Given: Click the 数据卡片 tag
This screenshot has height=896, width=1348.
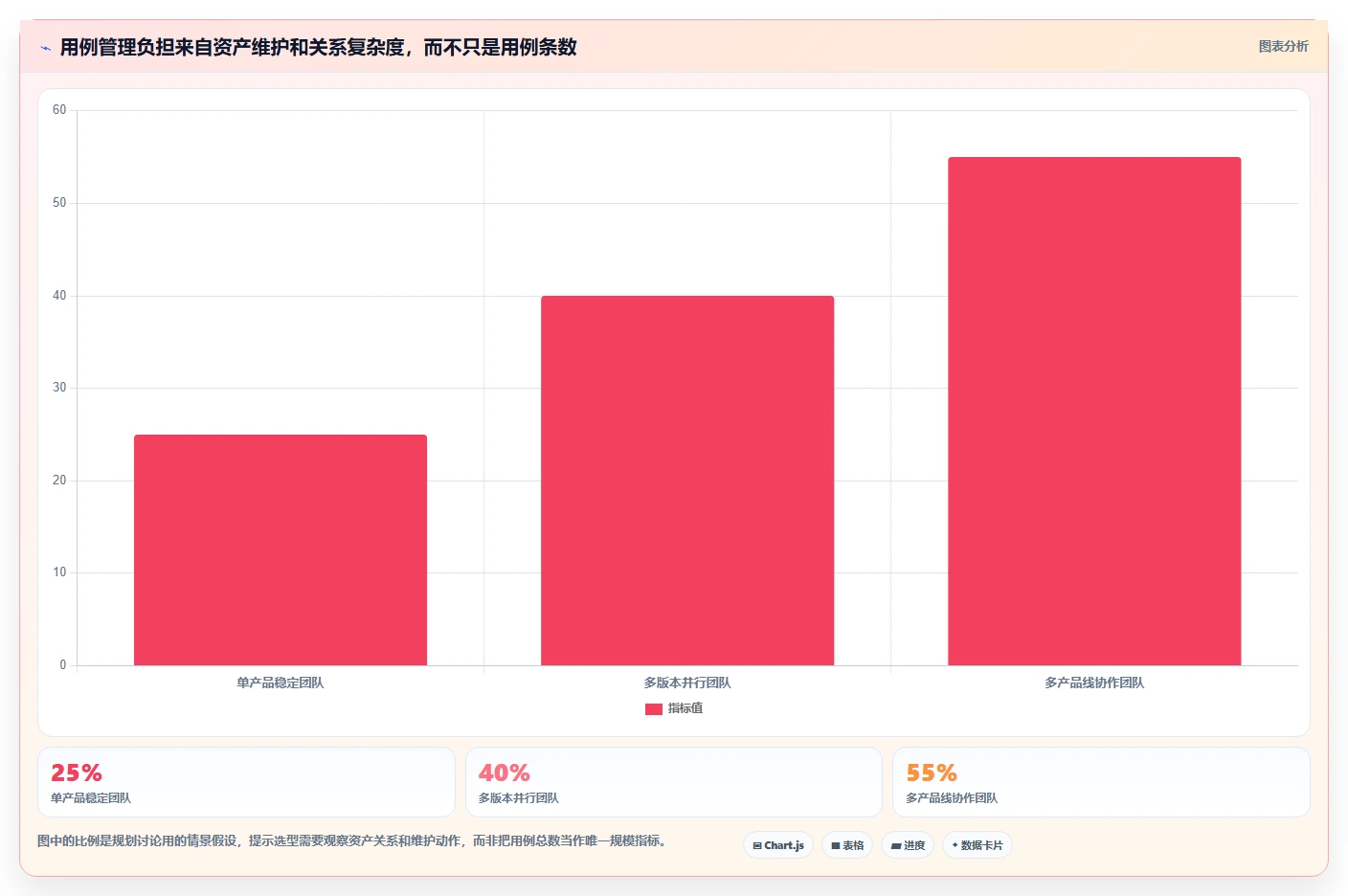Looking at the screenshot, I should (977, 845).
